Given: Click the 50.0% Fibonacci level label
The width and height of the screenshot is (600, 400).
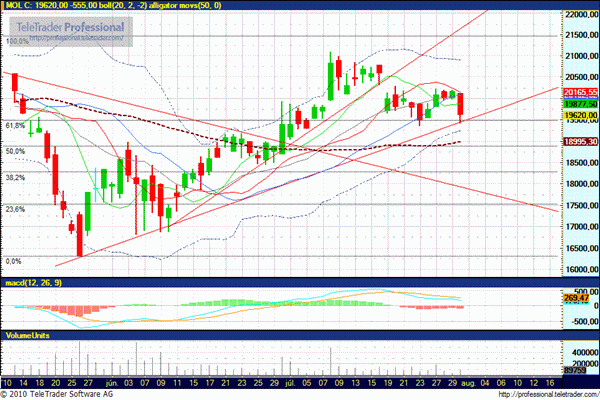Looking at the screenshot, I should [15, 151].
